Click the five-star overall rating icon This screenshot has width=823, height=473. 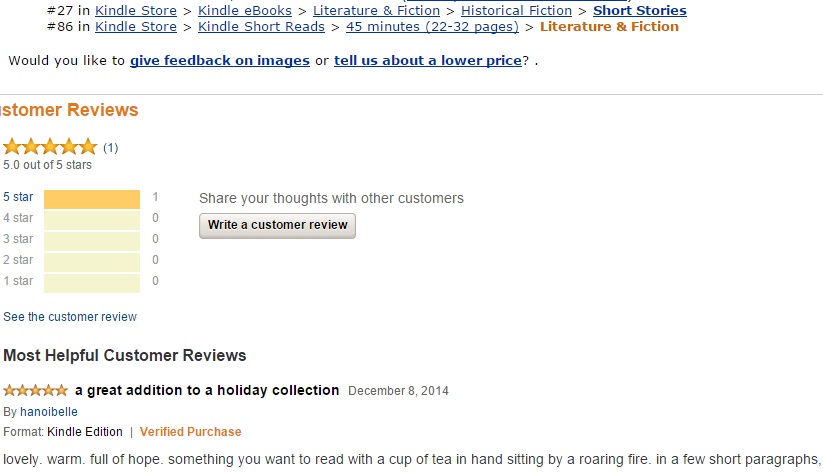pos(50,147)
